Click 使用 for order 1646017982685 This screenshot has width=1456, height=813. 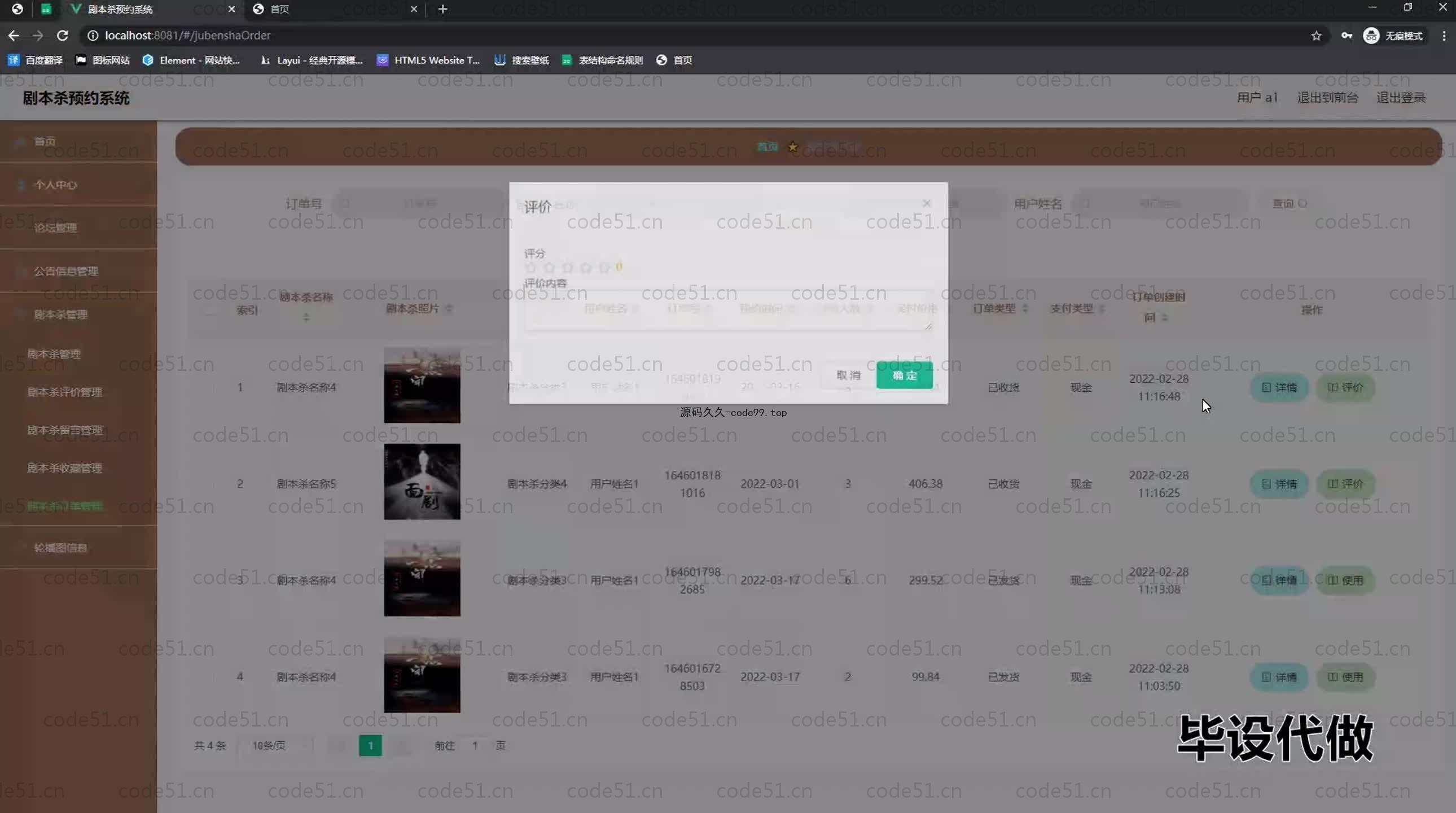tap(1345, 580)
